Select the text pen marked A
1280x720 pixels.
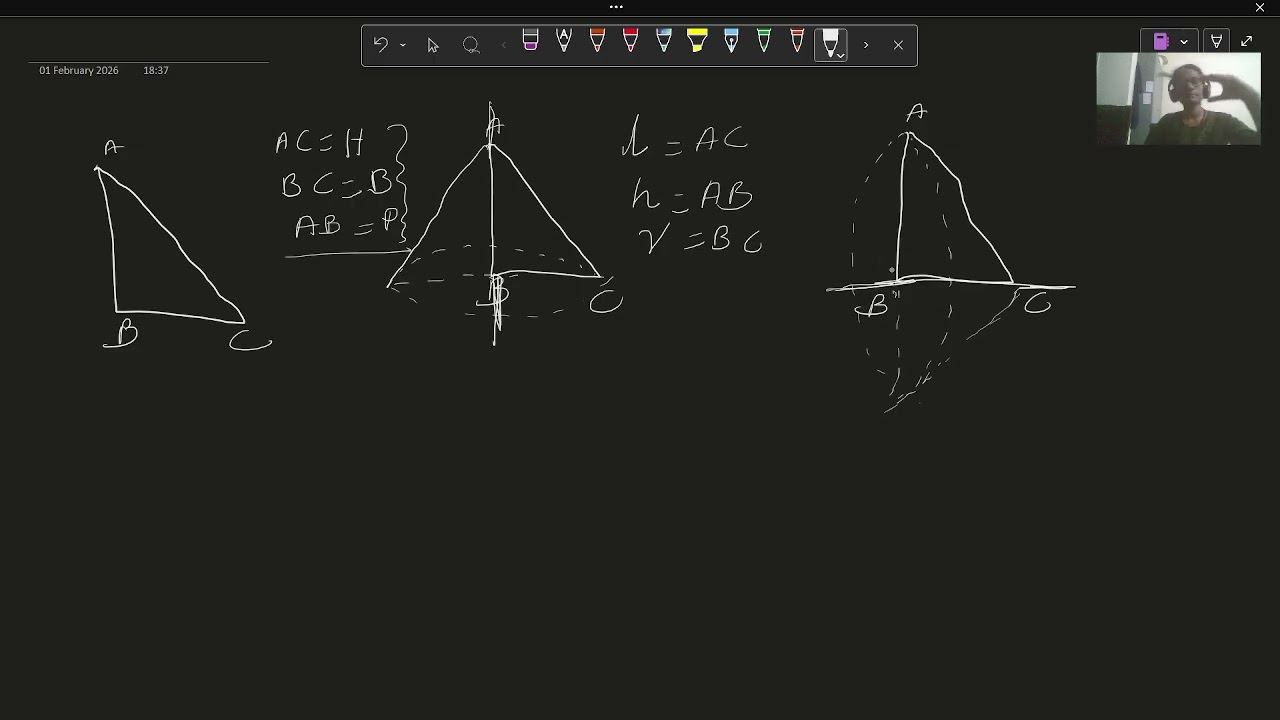pos(564,42)
